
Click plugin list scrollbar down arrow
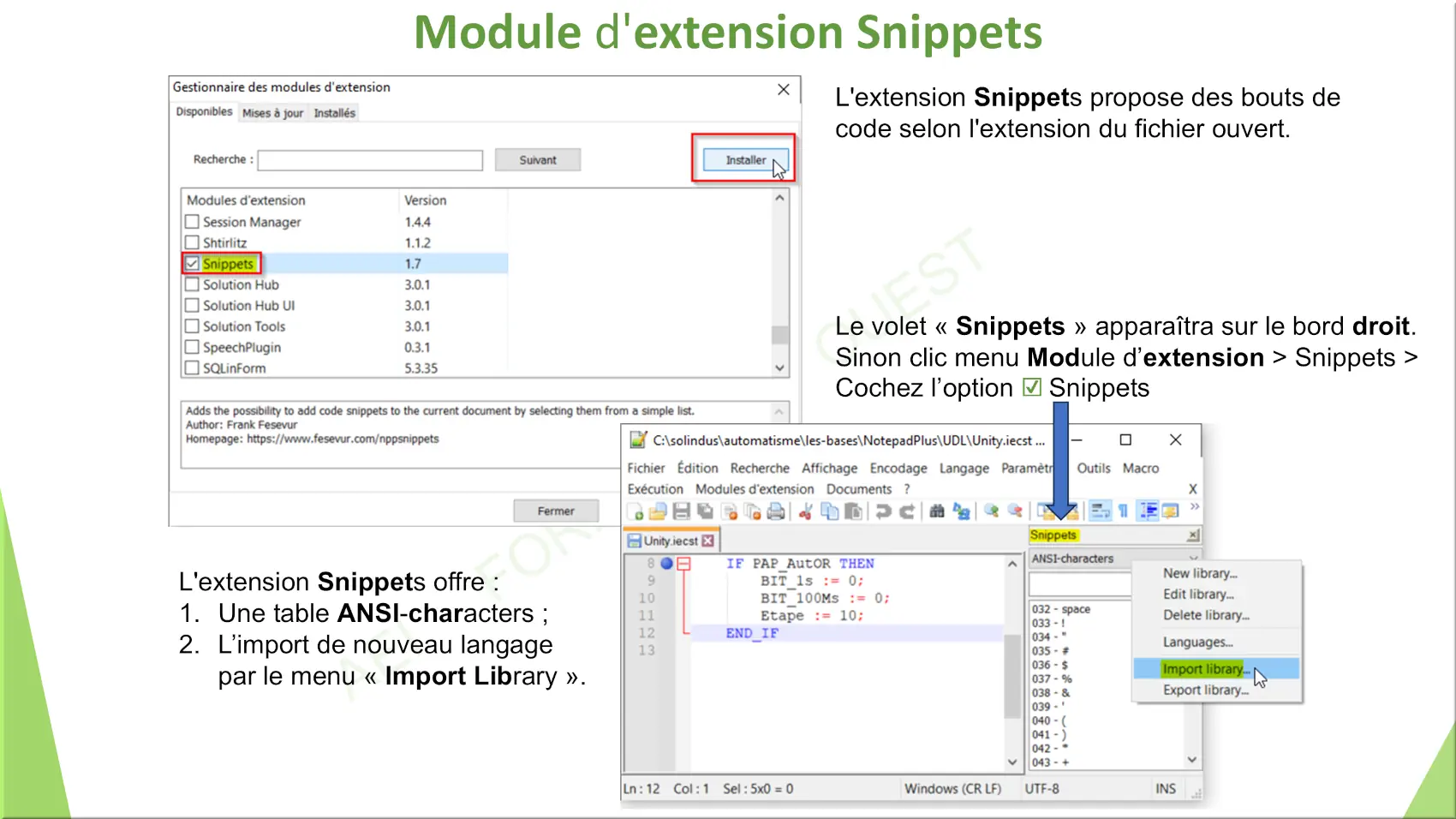779,368
